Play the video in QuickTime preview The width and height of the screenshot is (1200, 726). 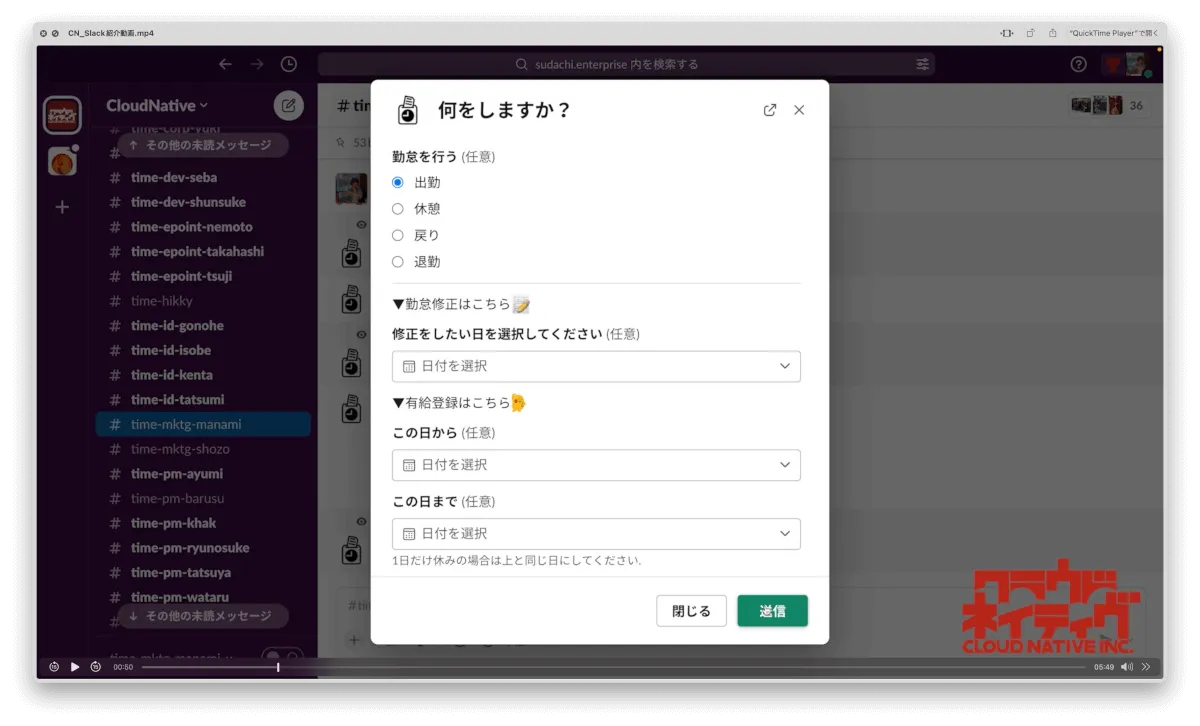(x=75, y=667)
